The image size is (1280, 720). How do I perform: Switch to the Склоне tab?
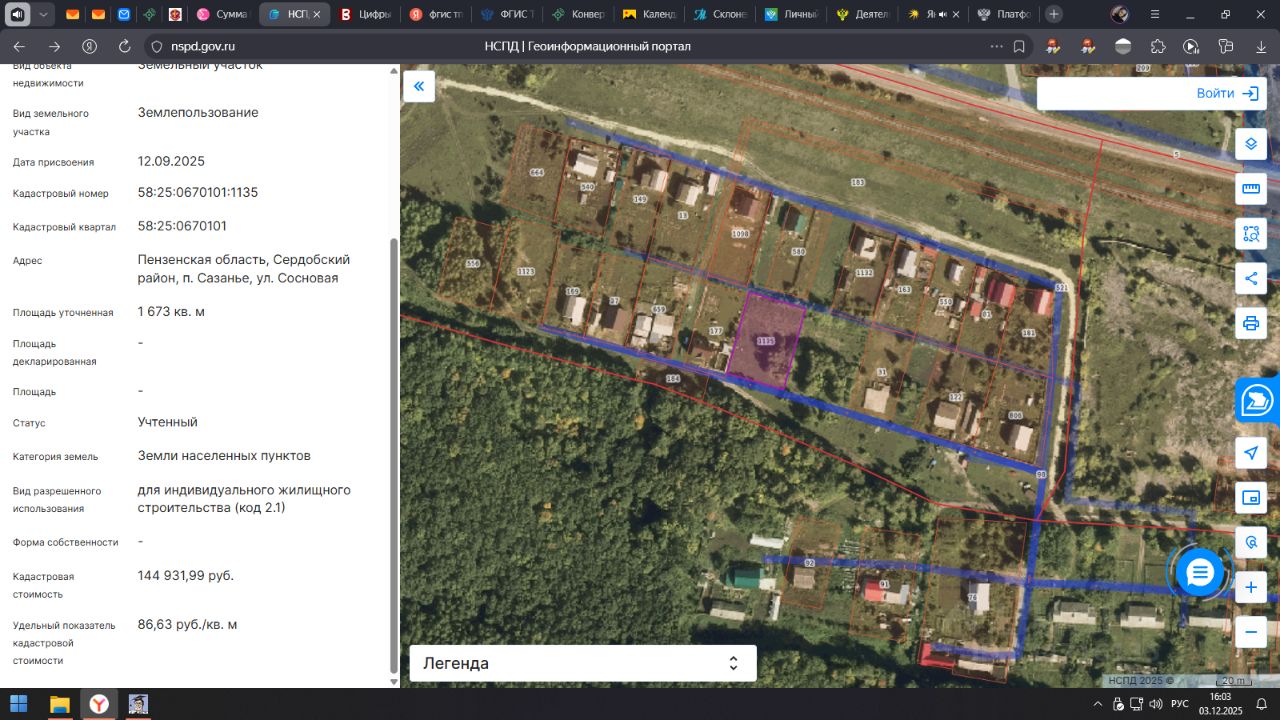pyautogui.click(x=720, y=15)
